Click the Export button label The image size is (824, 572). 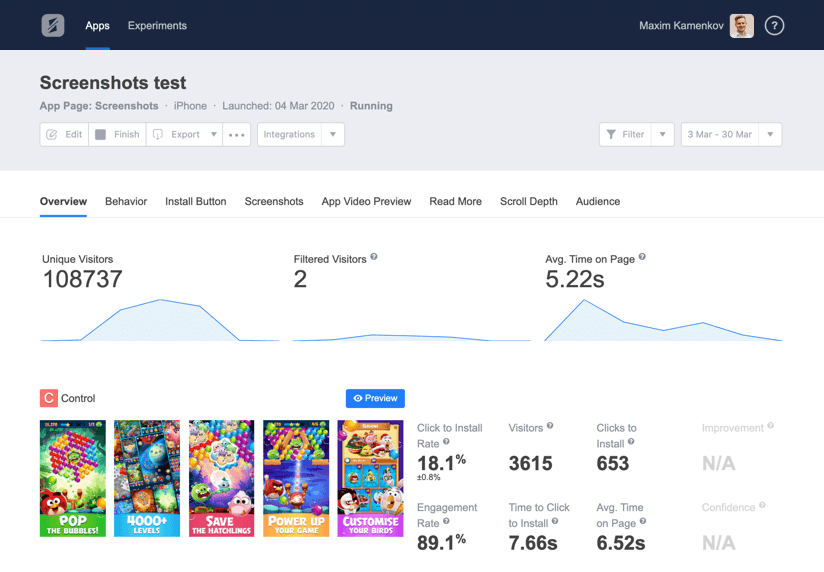186,135
